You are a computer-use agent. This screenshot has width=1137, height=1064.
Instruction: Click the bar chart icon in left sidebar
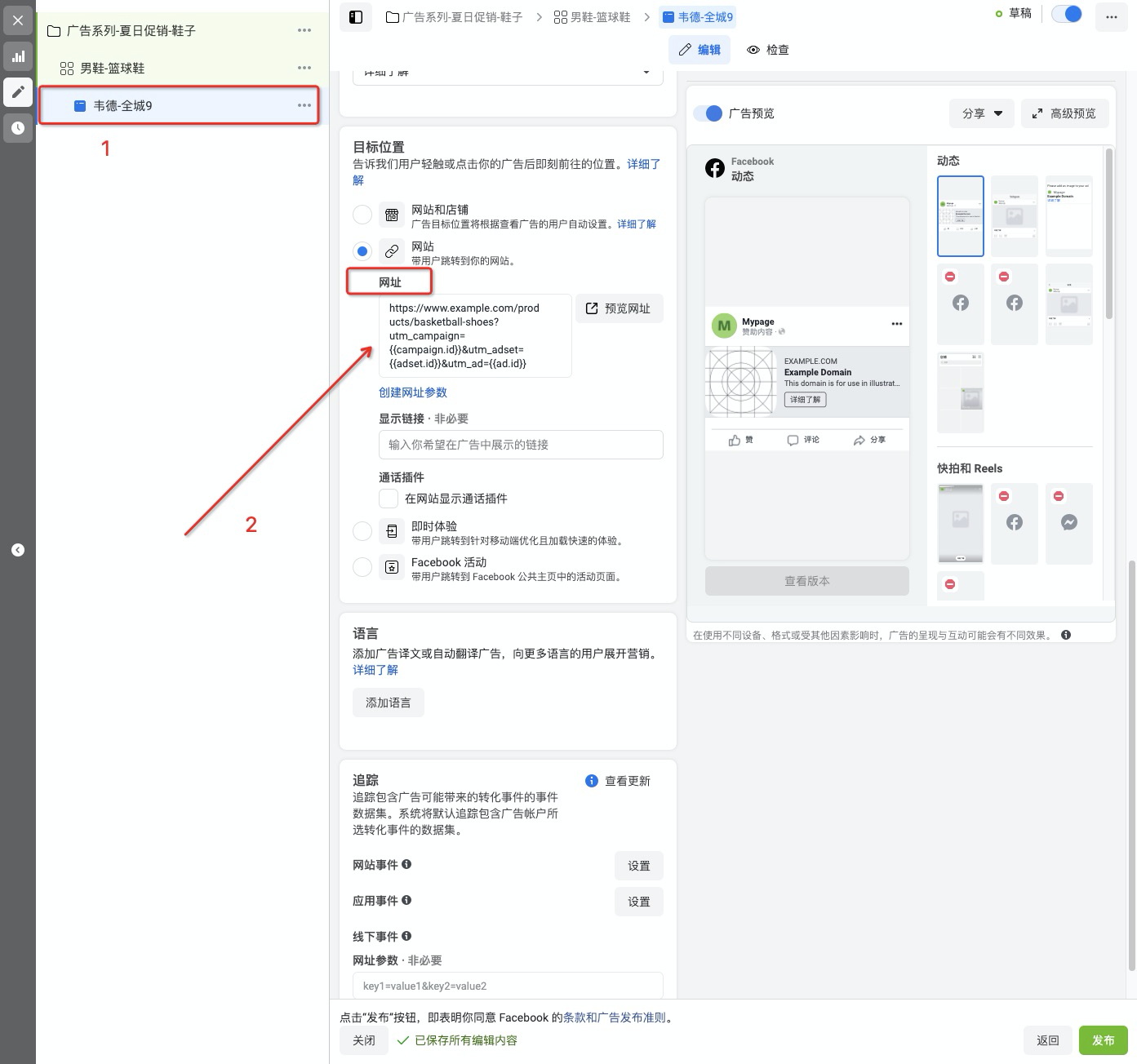(18, 56)
